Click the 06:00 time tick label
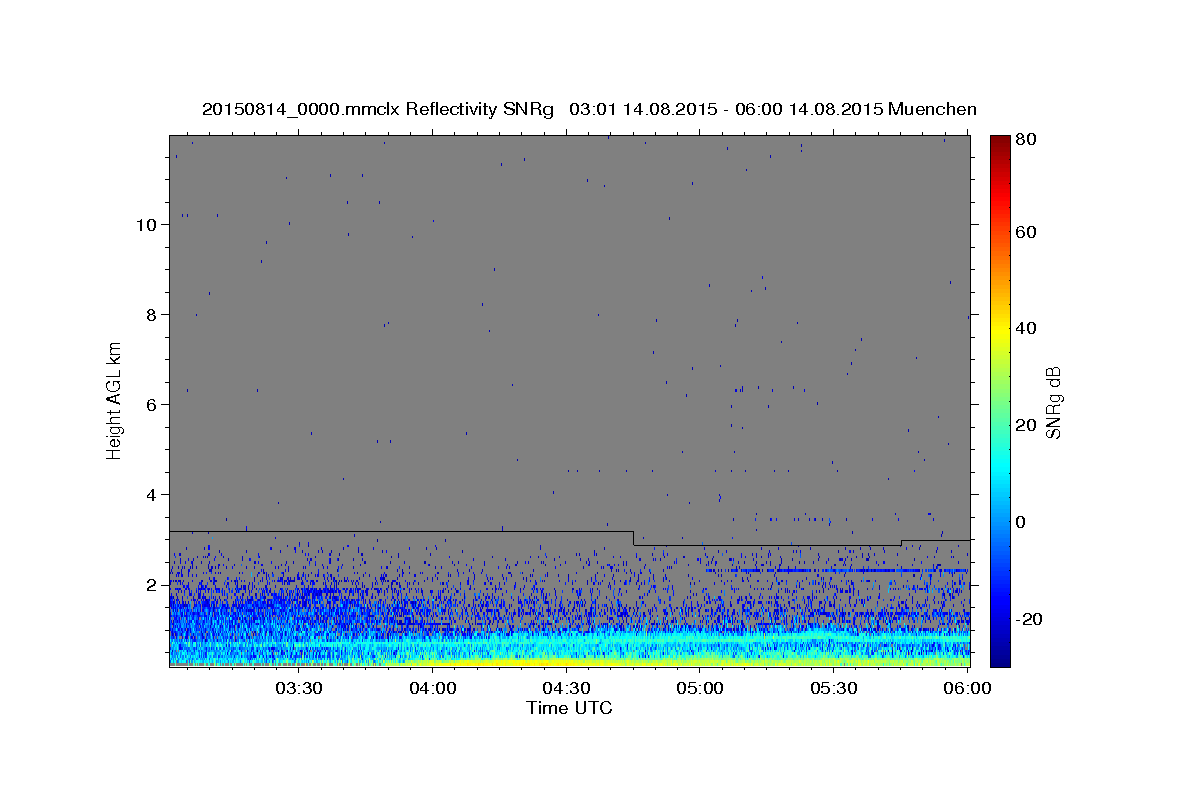The image size is (1200, 800). pos(967,689)
